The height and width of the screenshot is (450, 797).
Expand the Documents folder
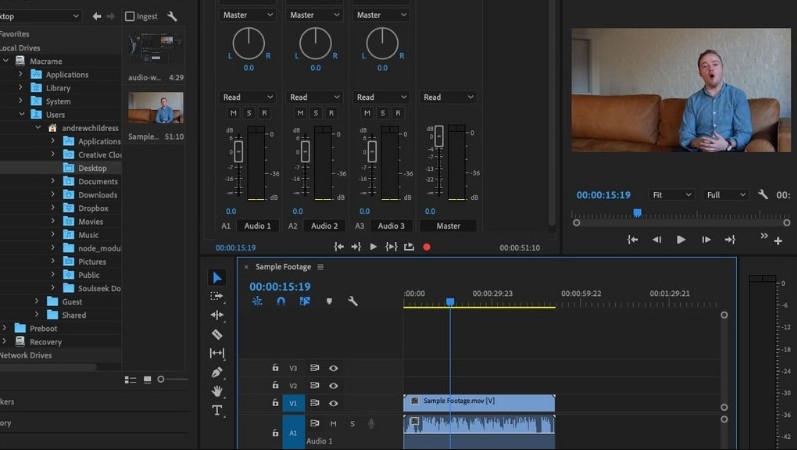[53, 181]
